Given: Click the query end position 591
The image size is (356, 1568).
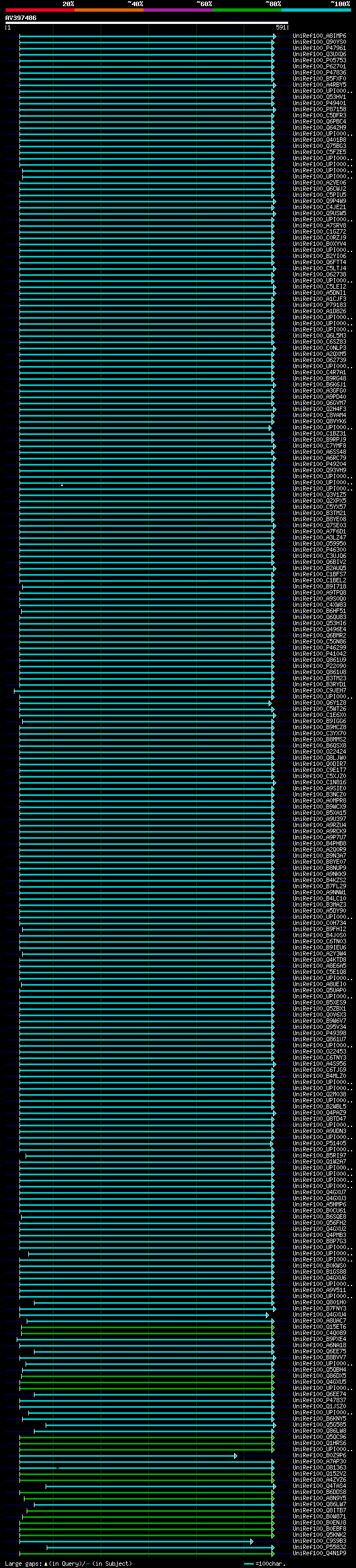Looking at the screenshot, I should point(280,28).
